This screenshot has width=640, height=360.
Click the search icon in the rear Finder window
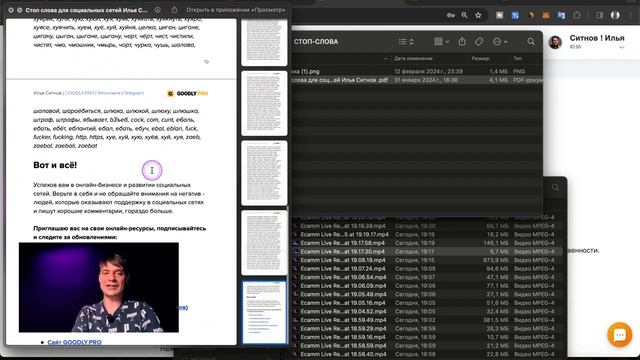pos(556,188)
